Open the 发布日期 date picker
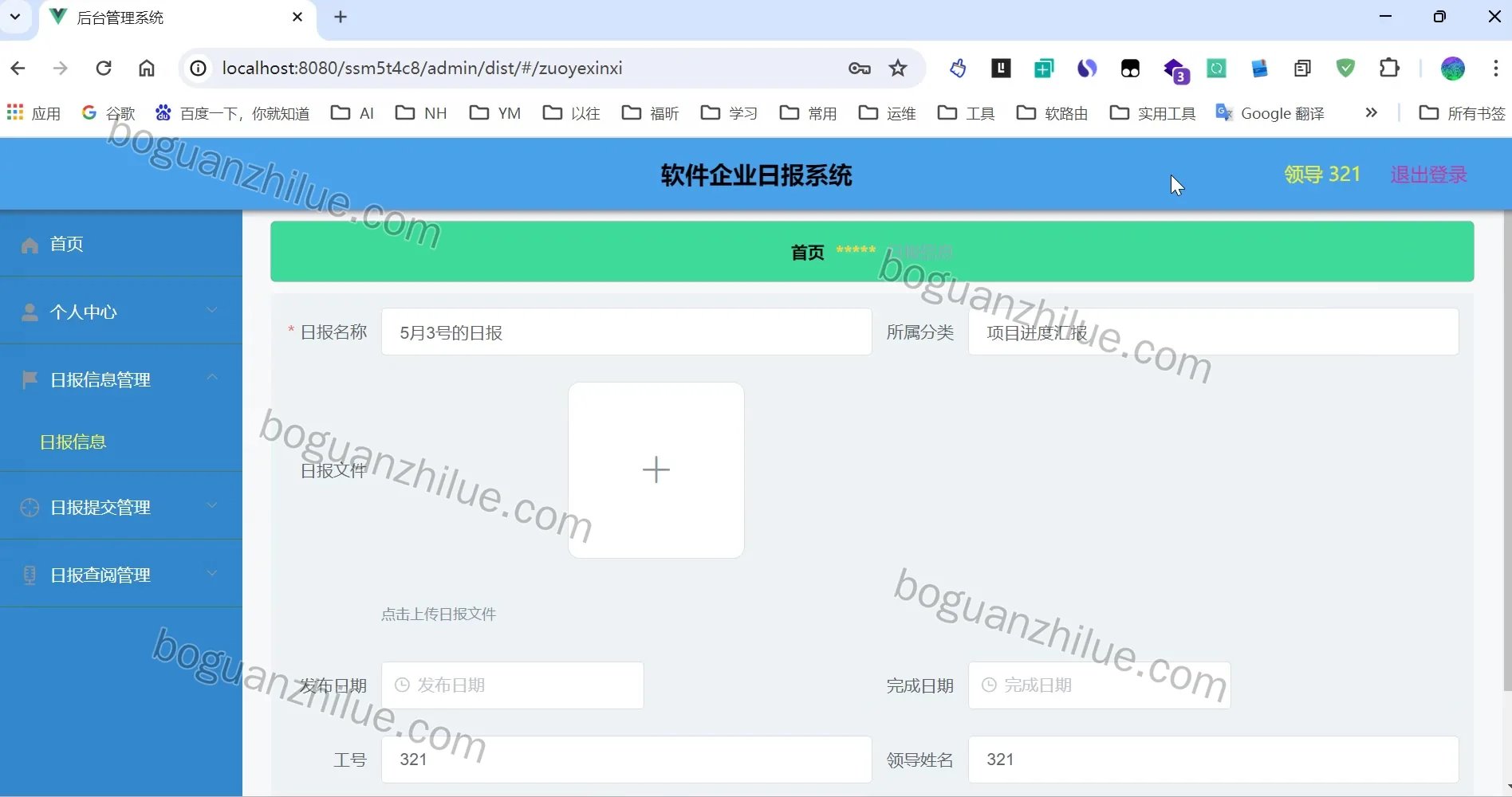This screenshot has height=797, width=1512. pyautogui.click(x=512, y=685)
